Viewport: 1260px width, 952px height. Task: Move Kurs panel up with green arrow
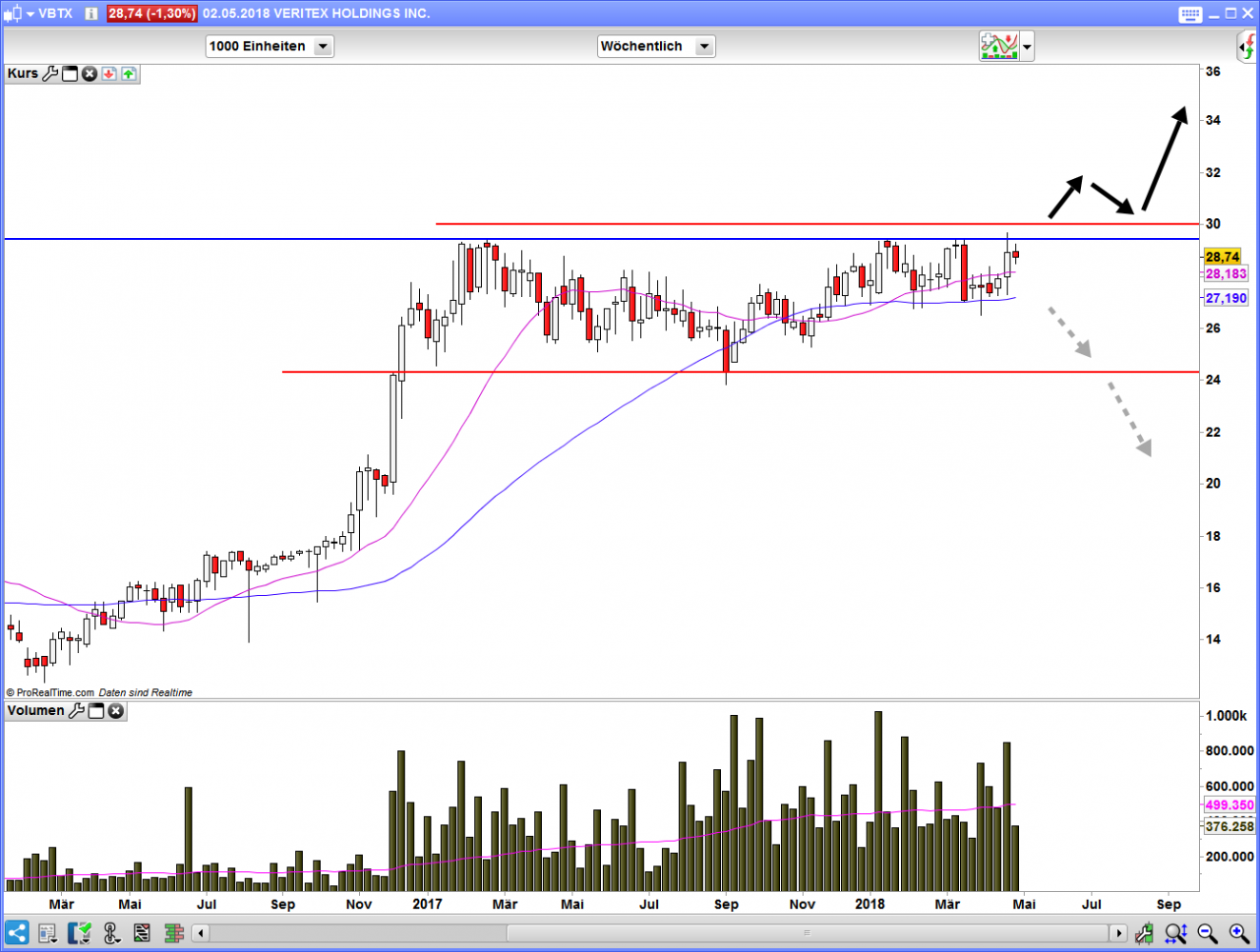pos(129,73)
